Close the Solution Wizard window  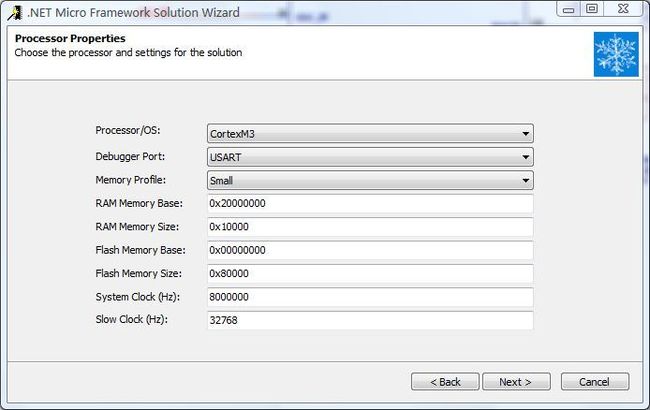coord(623,9)
